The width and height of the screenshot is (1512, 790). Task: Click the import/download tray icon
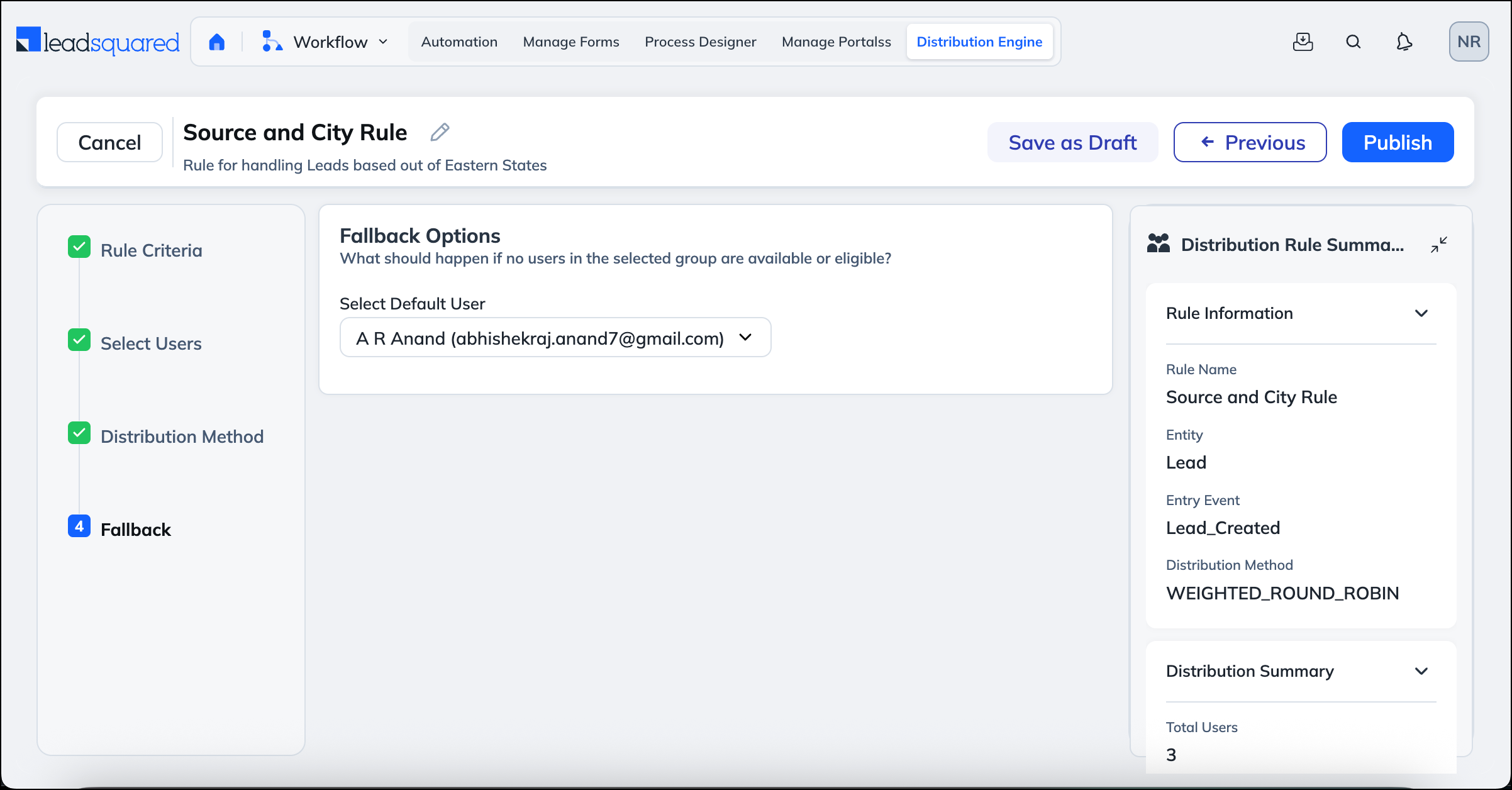[x=1303, y=42]
